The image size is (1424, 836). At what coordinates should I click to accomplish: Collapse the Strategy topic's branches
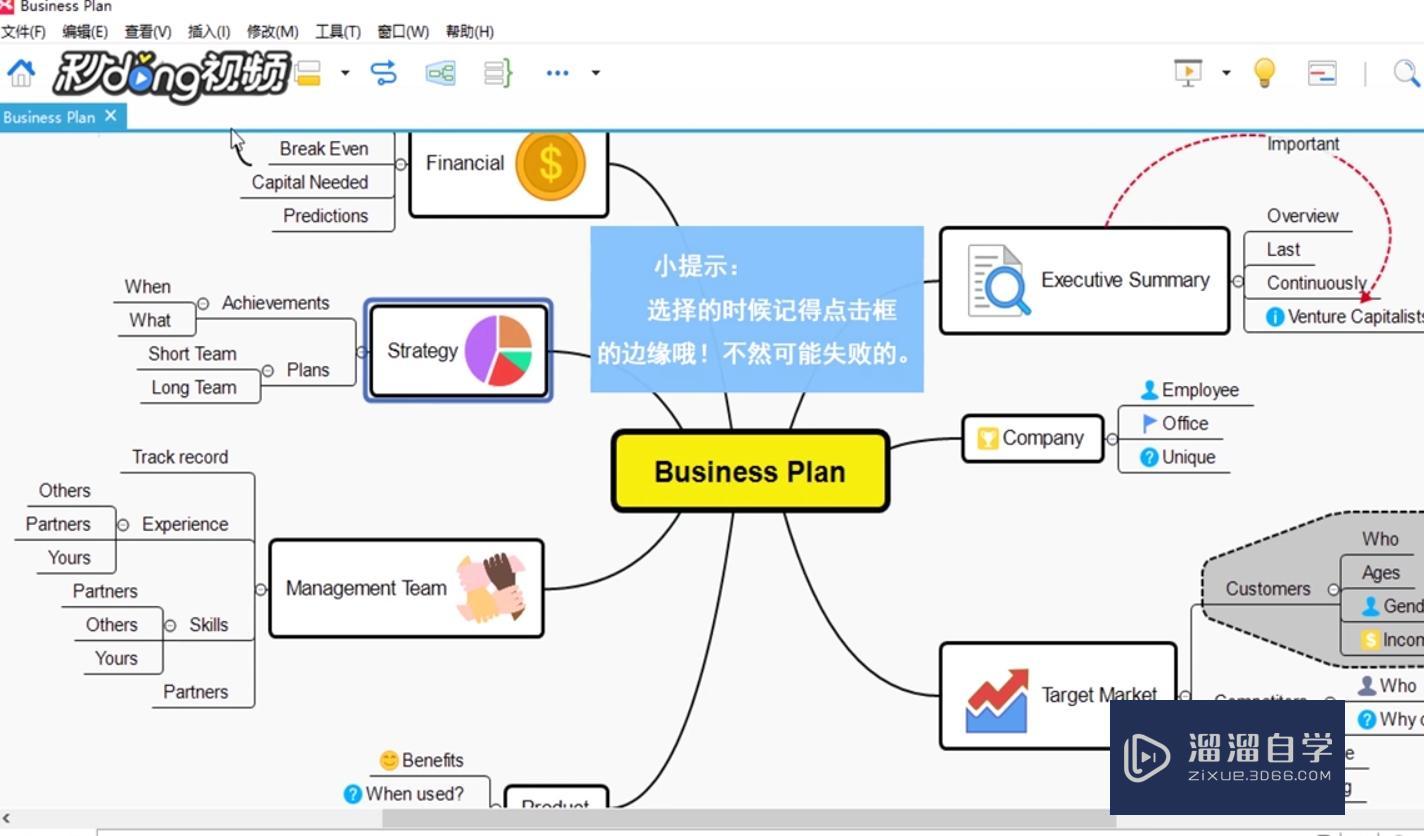[361, 352]
